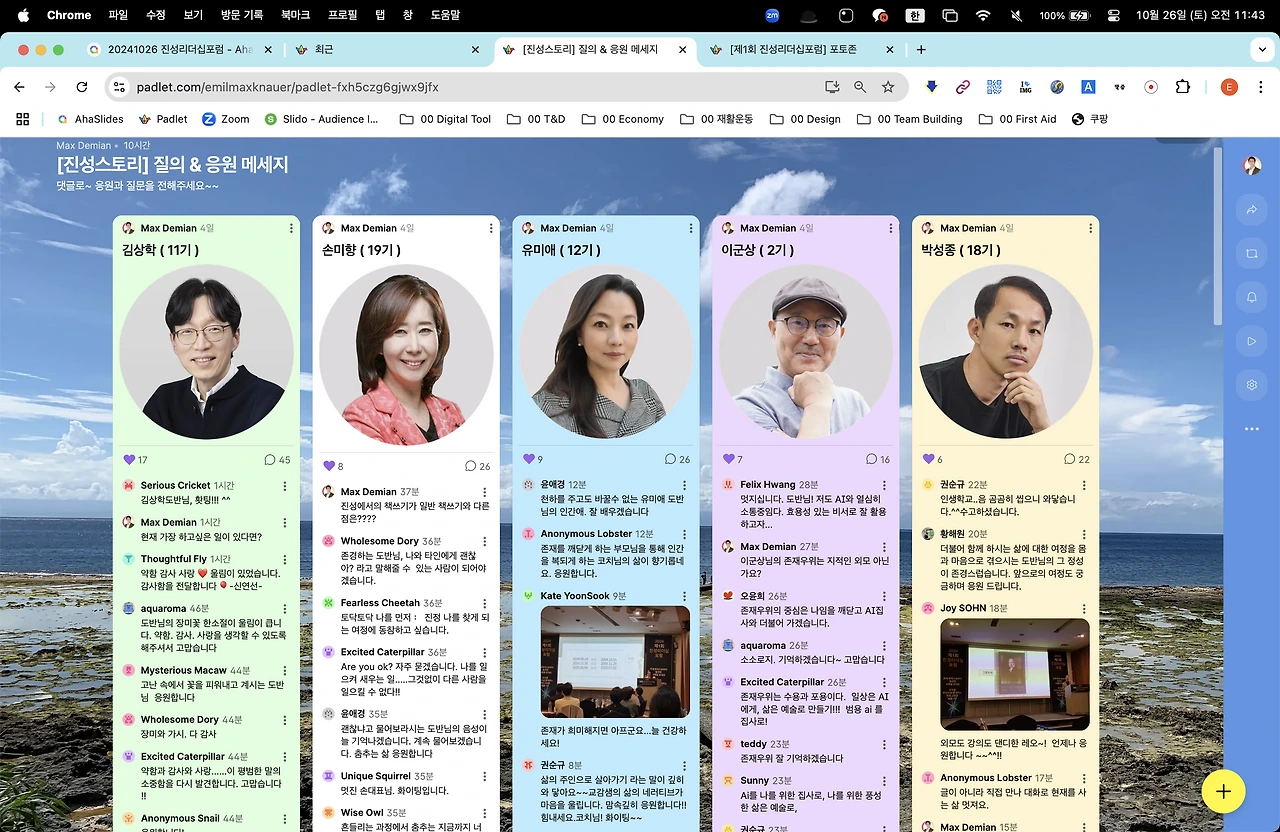Open the options menu for 박성종 post
1280x832 pixels.
point(1090,228)
